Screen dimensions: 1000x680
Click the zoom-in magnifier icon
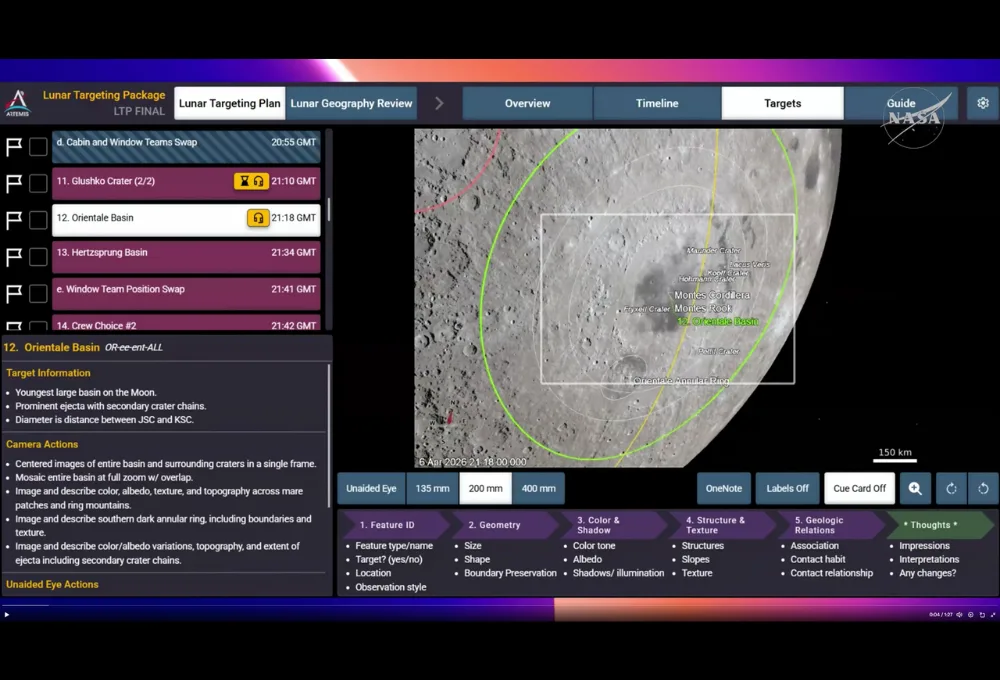[x=915, y=488]
